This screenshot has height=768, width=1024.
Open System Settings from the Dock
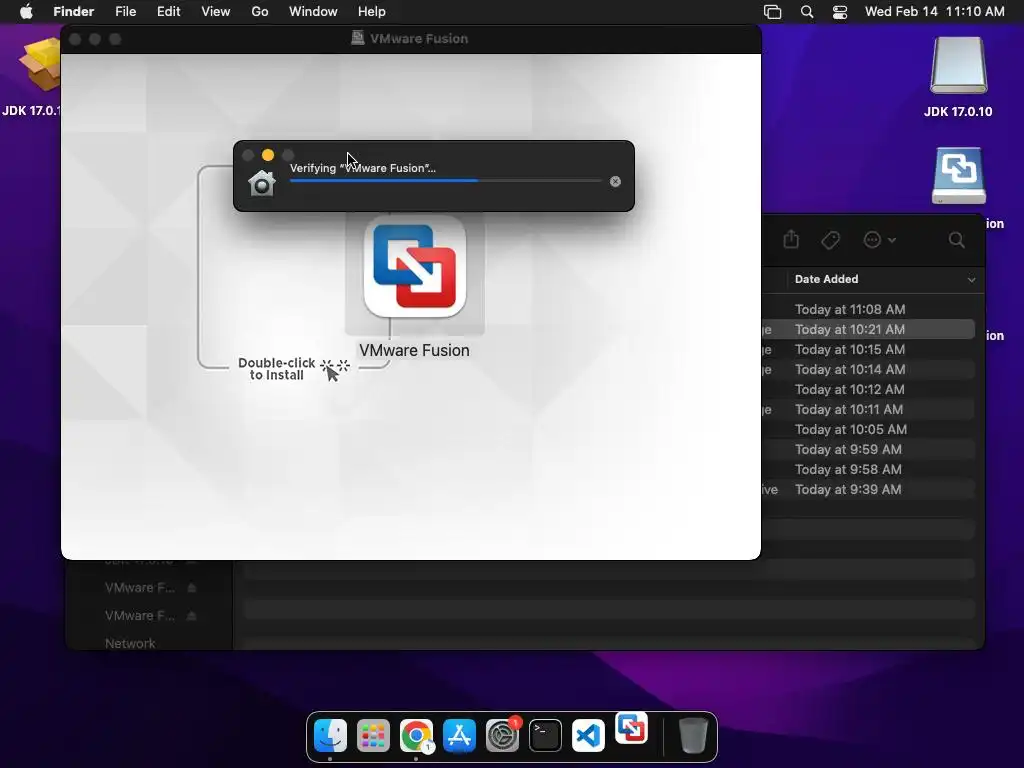tap(502, 736)
